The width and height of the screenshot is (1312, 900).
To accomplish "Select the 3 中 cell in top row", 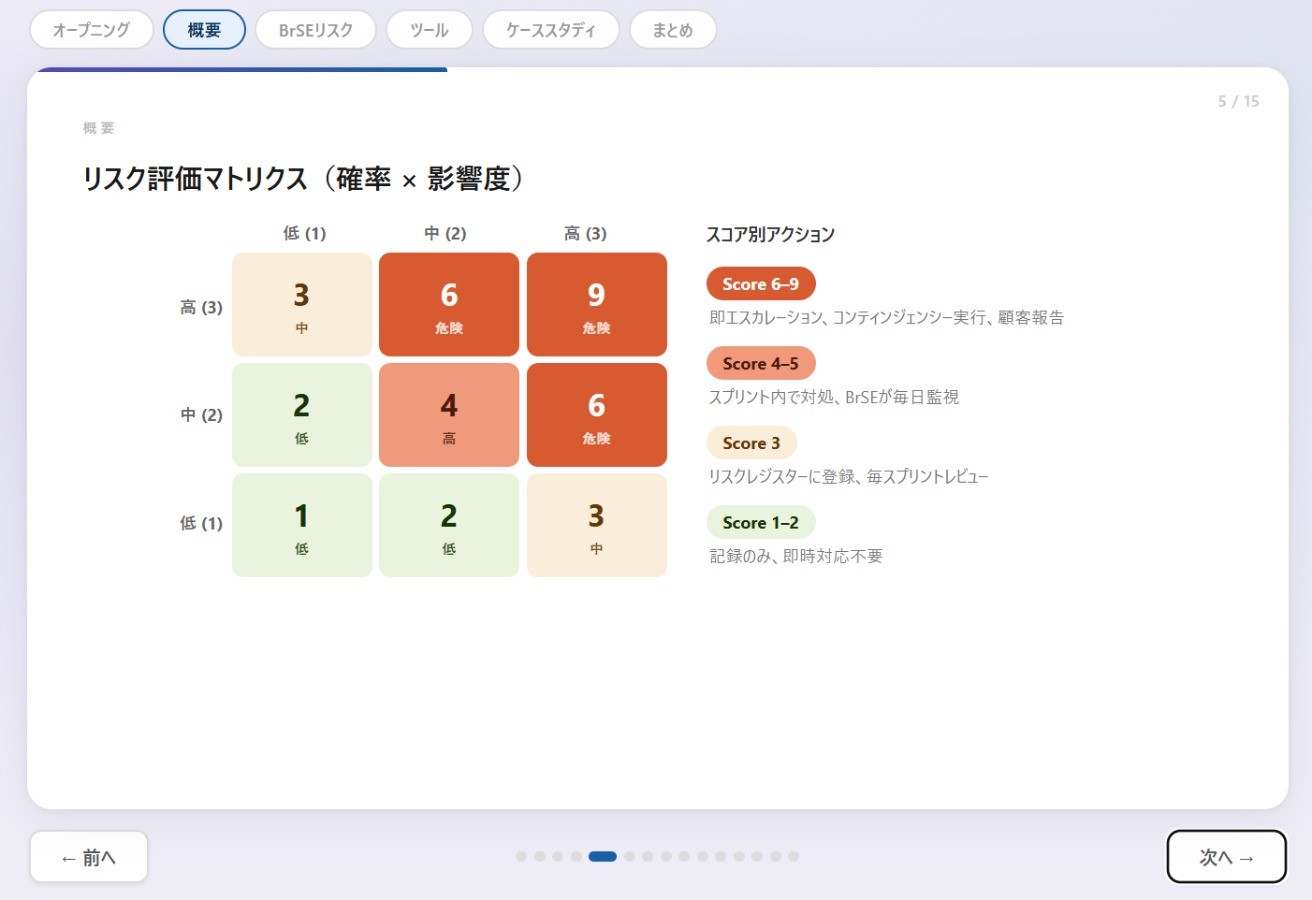I will coord(301,304).
